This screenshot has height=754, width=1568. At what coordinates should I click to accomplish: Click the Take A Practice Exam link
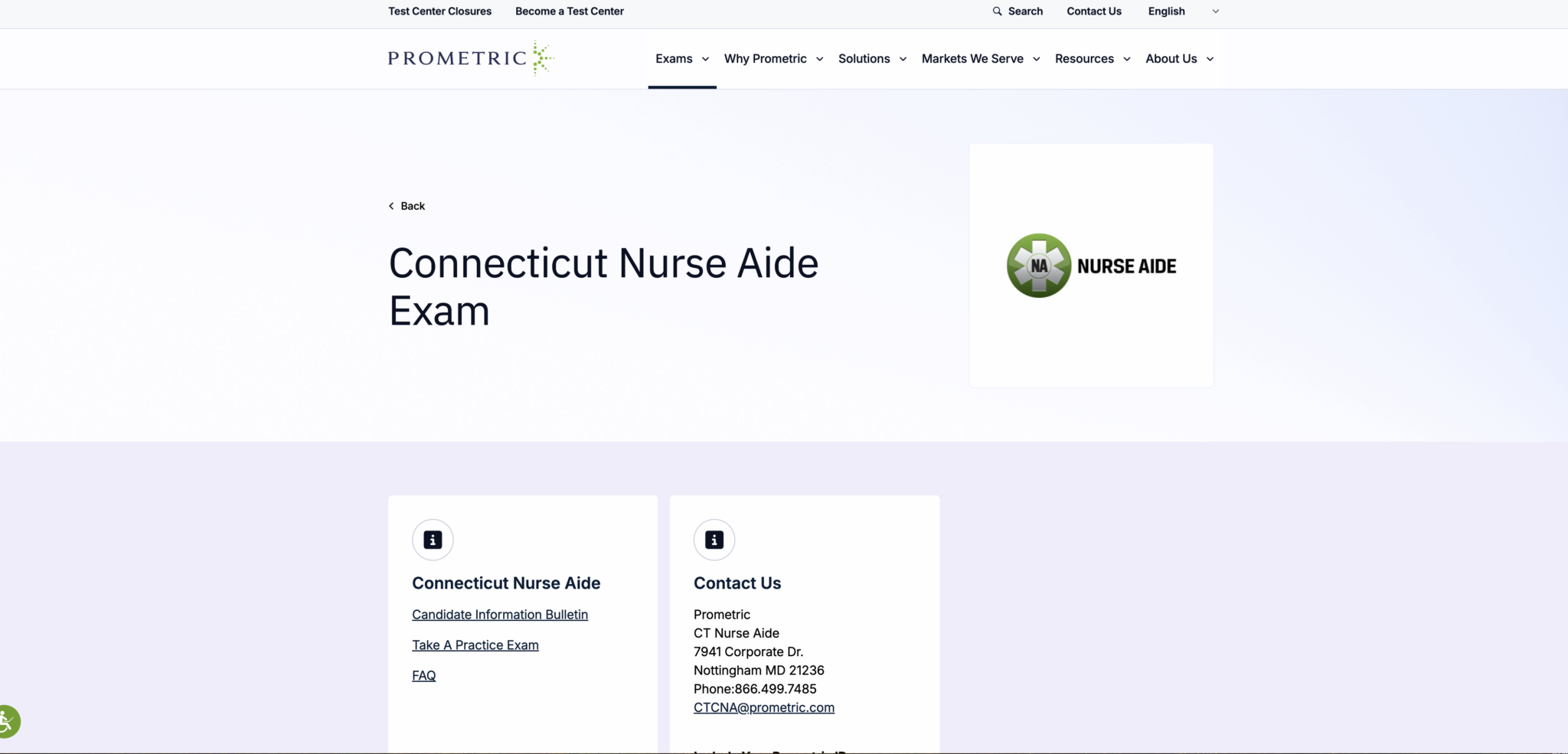coord(475,645)
